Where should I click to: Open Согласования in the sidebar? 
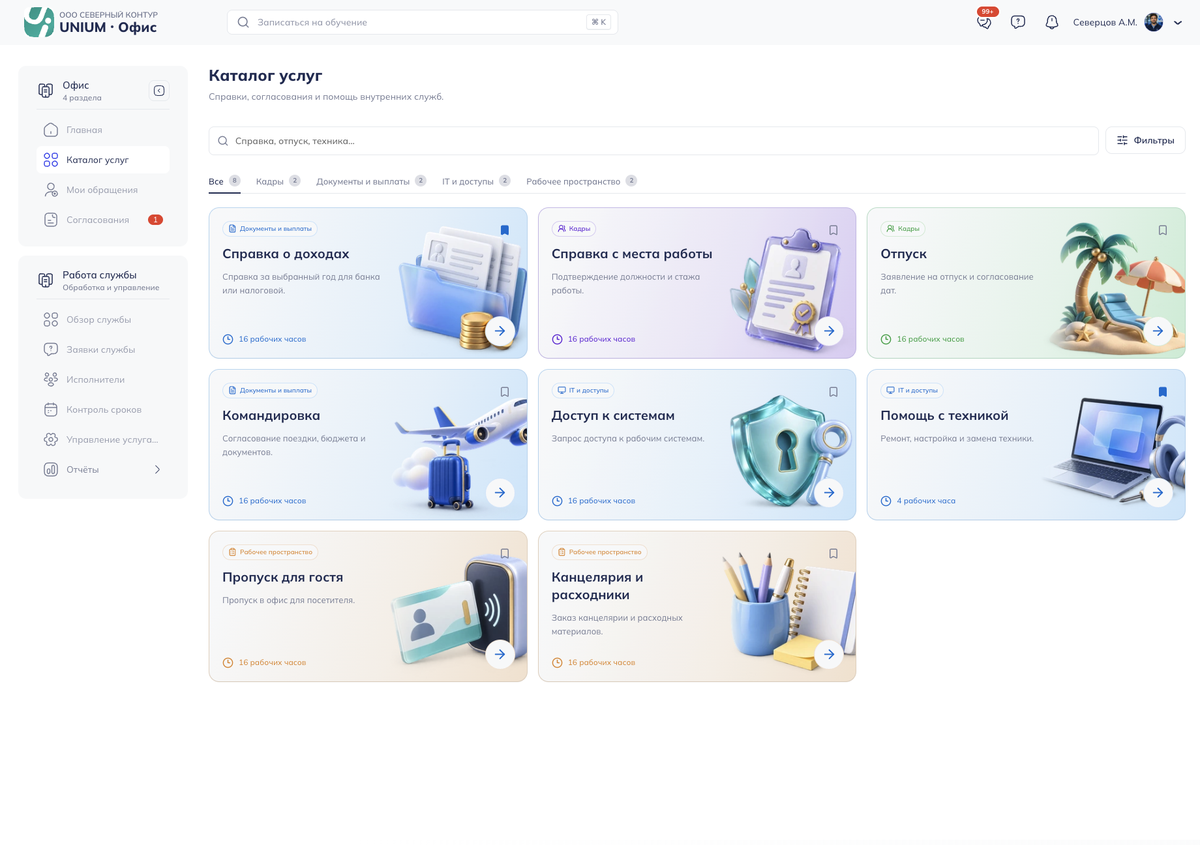pyautogui.click(x=103, y=220)
